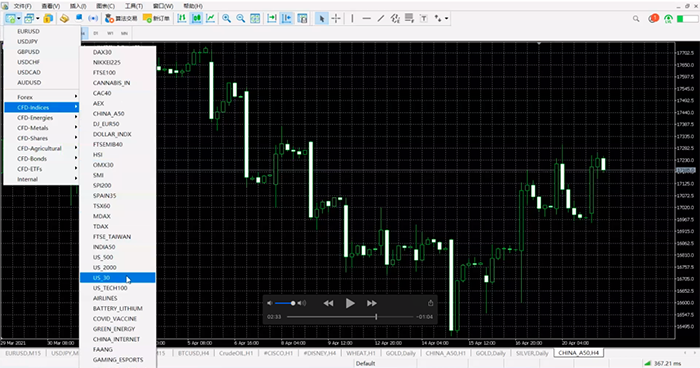Click the zoom out magnifier icon
700x368 pixels.
241,18
